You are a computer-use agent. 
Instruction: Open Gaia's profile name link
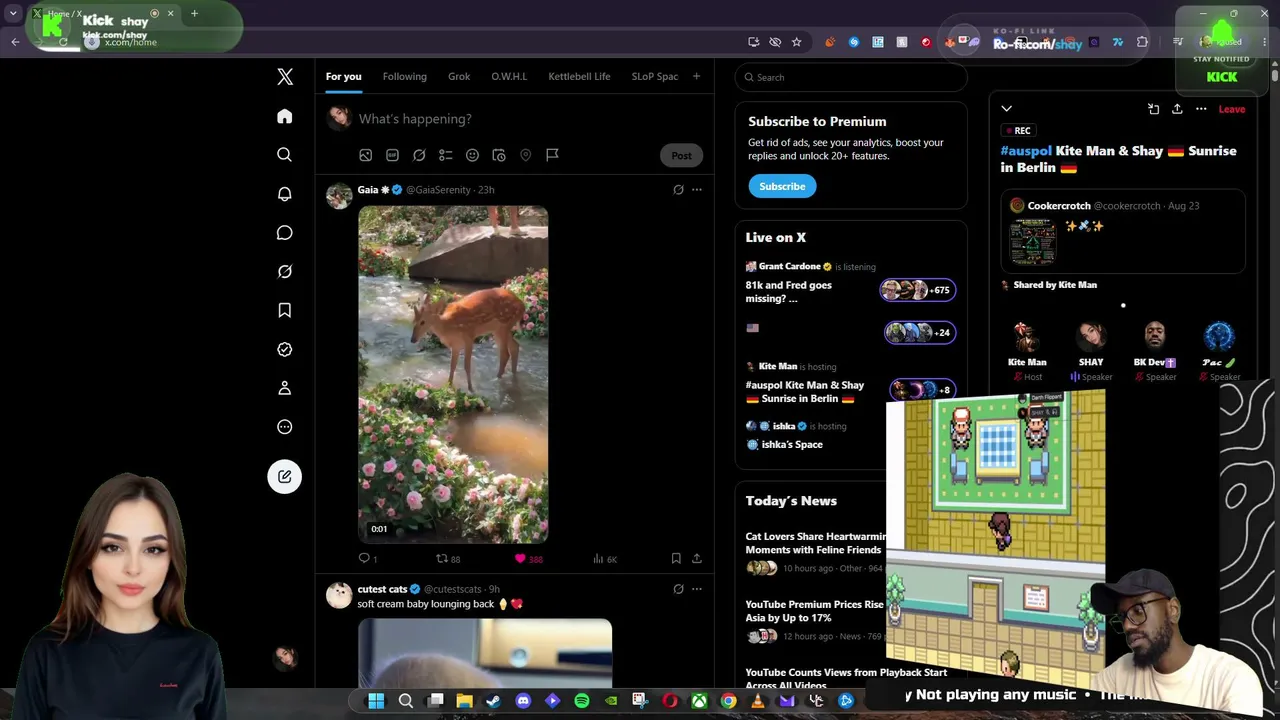(x=368, y=190)
